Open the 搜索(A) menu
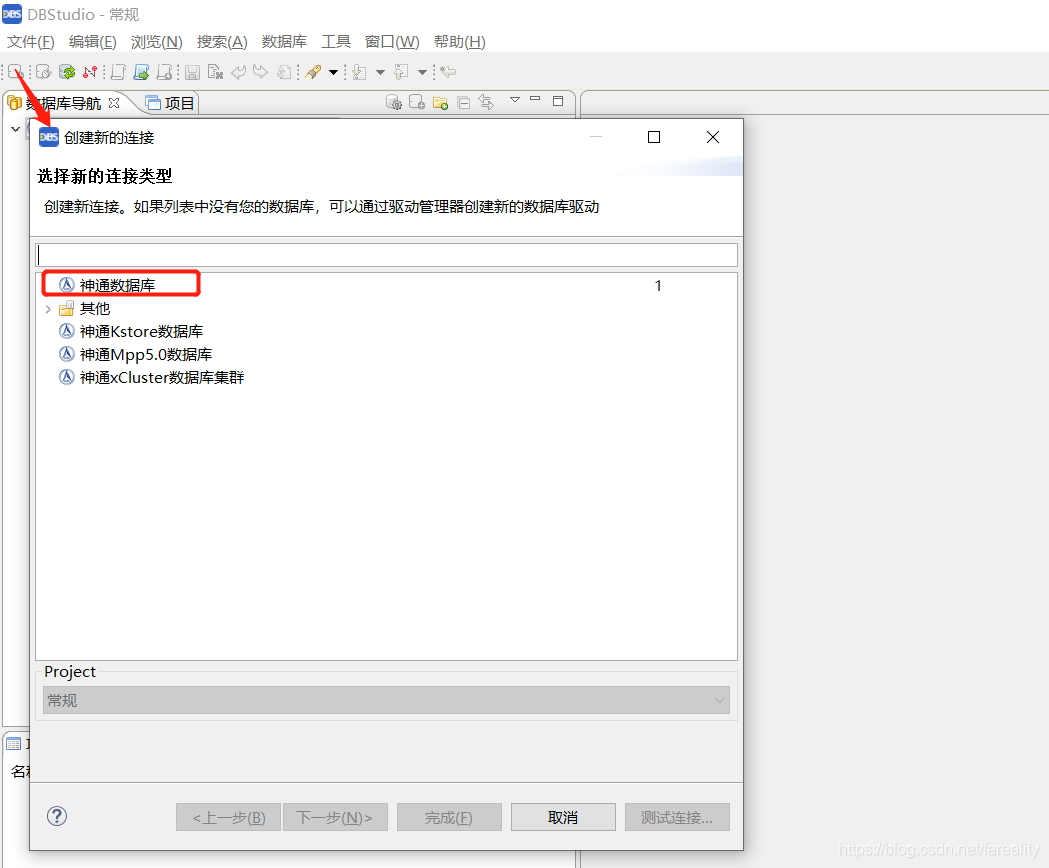The width and height of the screenshot is (1049, 868). pyautogui.click(x=222, y=41)
